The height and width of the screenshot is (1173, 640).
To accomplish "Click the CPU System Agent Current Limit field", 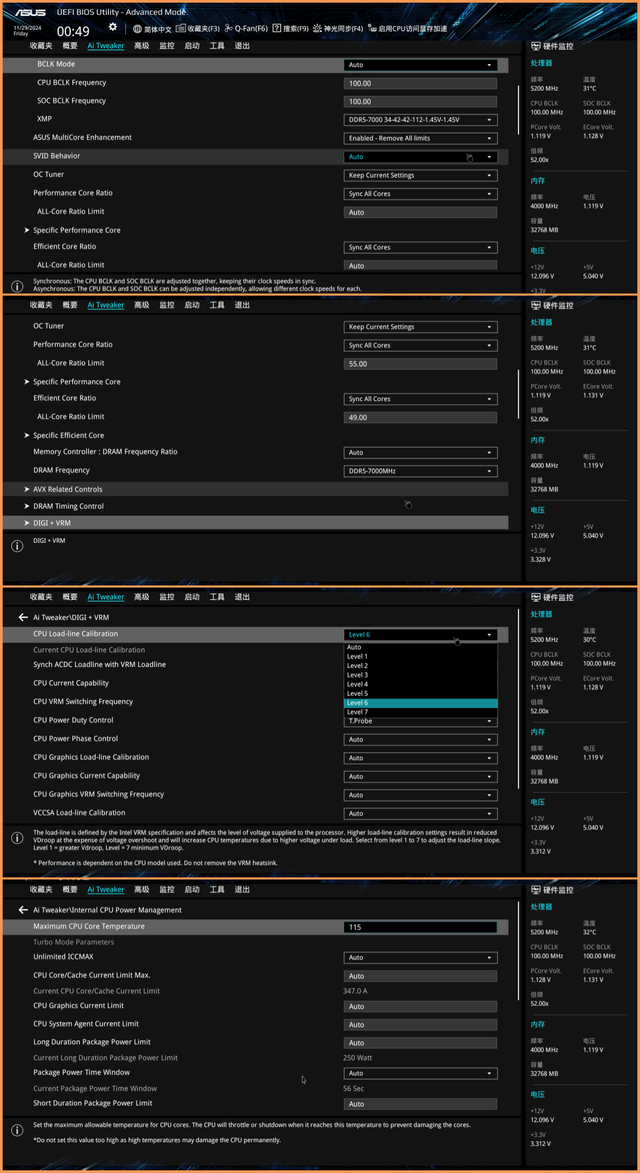I will [420, 1025].
